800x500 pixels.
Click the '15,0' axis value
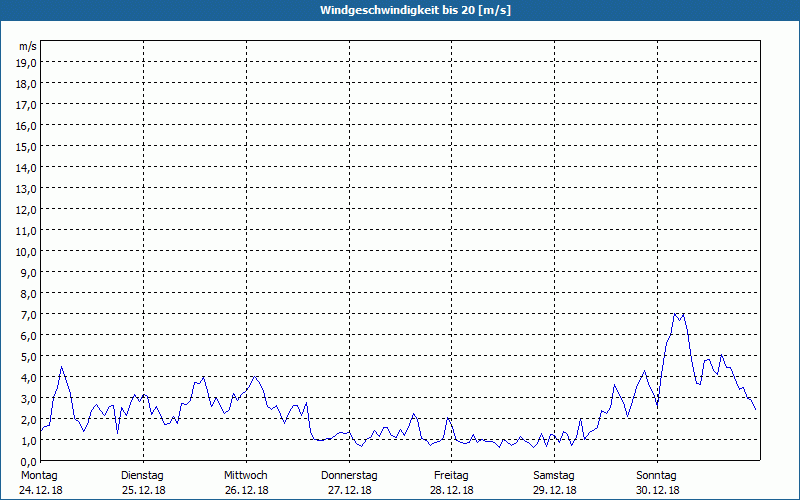[x=27, y=147]
